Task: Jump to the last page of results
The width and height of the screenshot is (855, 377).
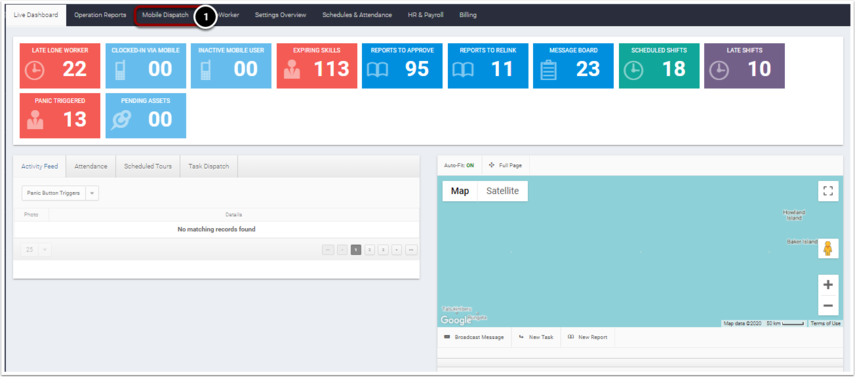Action: pos(411,250)
